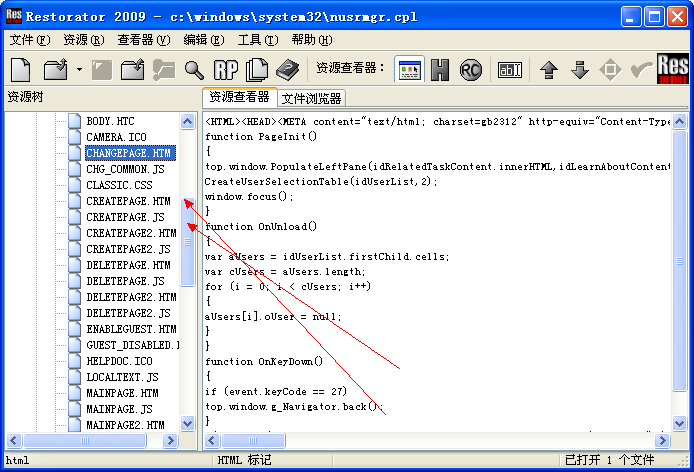
Task: Select CREATEPAGE.HTM in the resource tree
Action: coord(128,201)
